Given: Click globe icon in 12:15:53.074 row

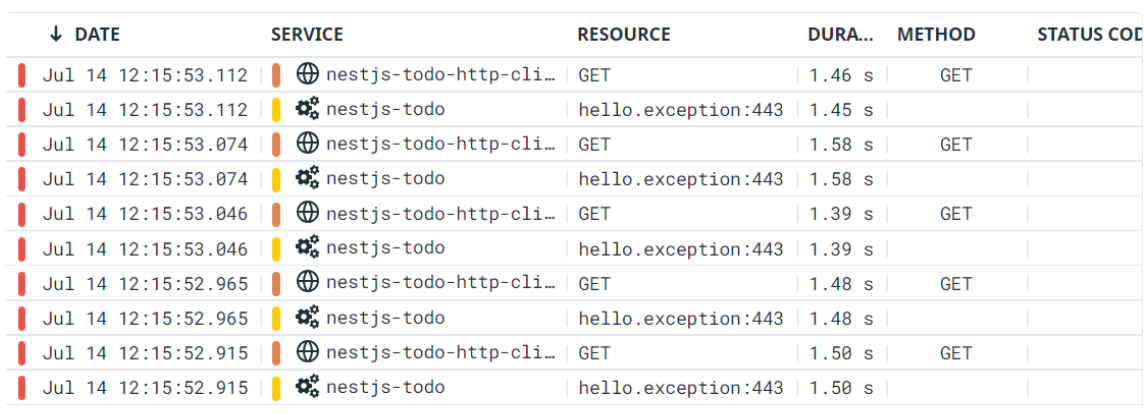Looking at the screenshot, I should [x=308, y=143].
